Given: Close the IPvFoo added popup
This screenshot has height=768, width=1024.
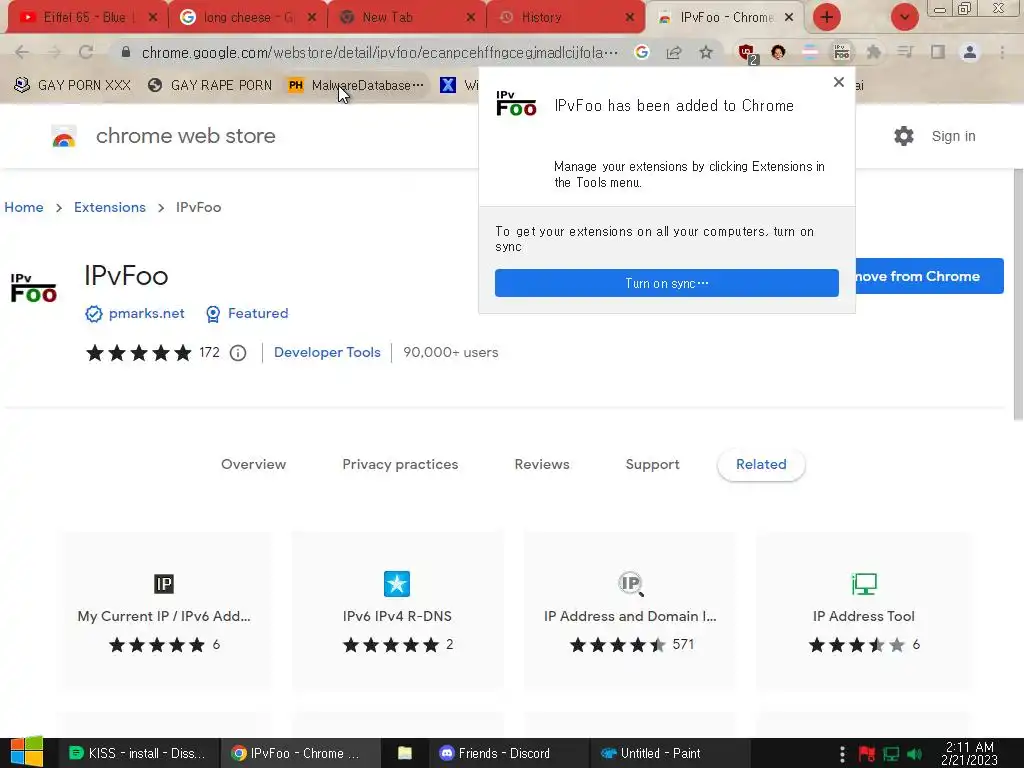Looking at the screenshot, I should [839, 82].
